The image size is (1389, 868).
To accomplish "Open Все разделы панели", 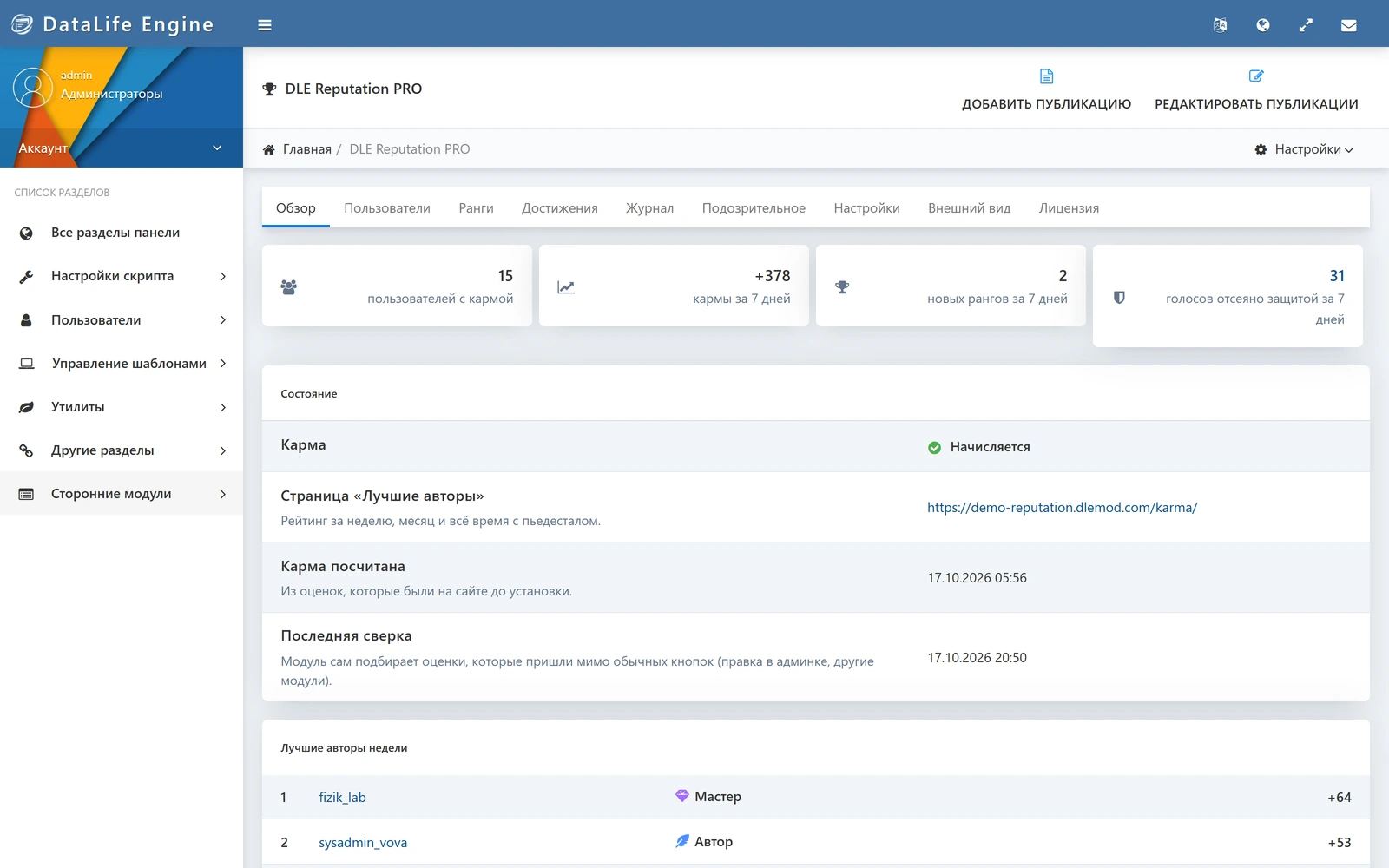I will pos(122,233).
